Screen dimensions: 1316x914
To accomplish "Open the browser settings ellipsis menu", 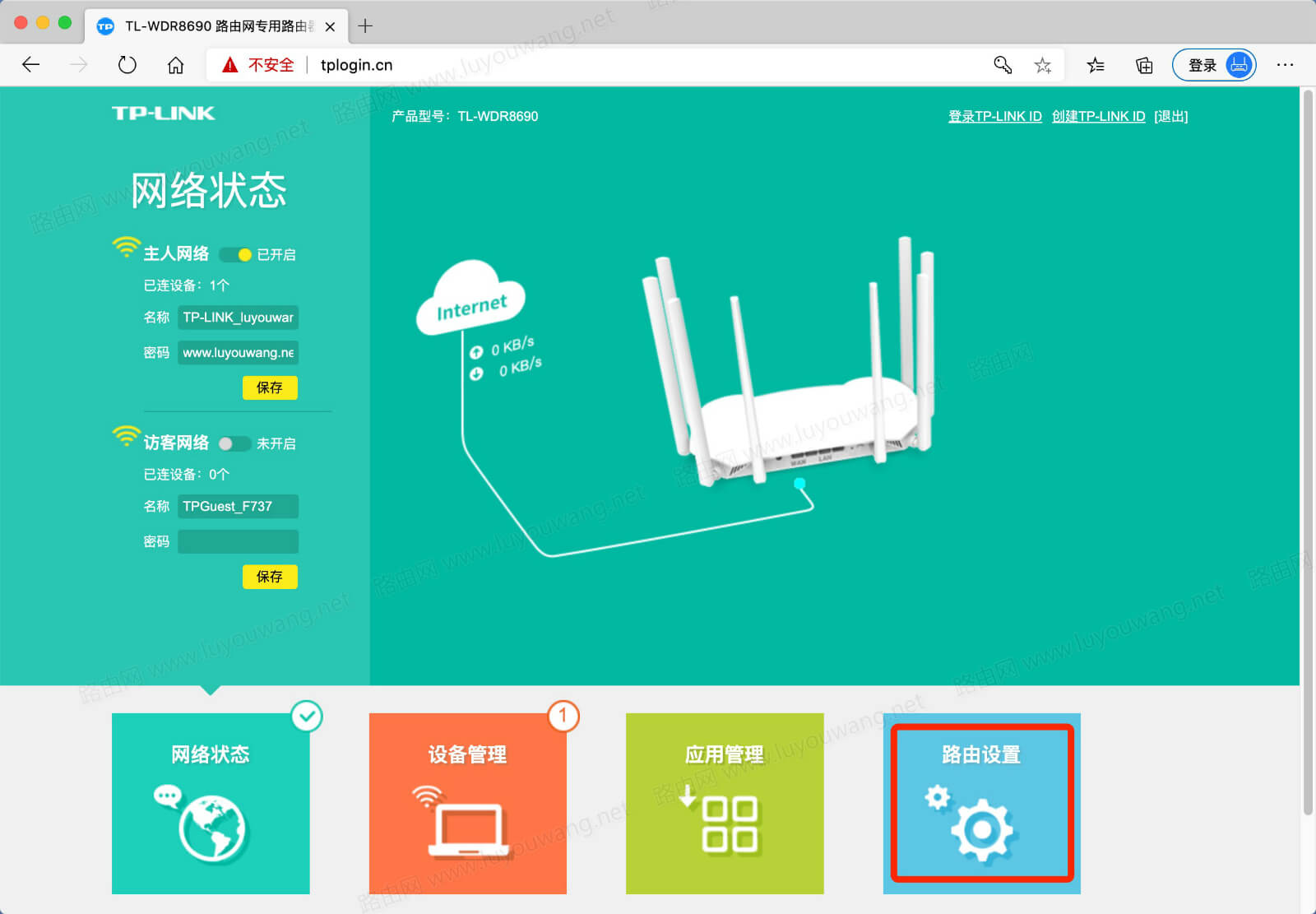I will coord(1285,65).
